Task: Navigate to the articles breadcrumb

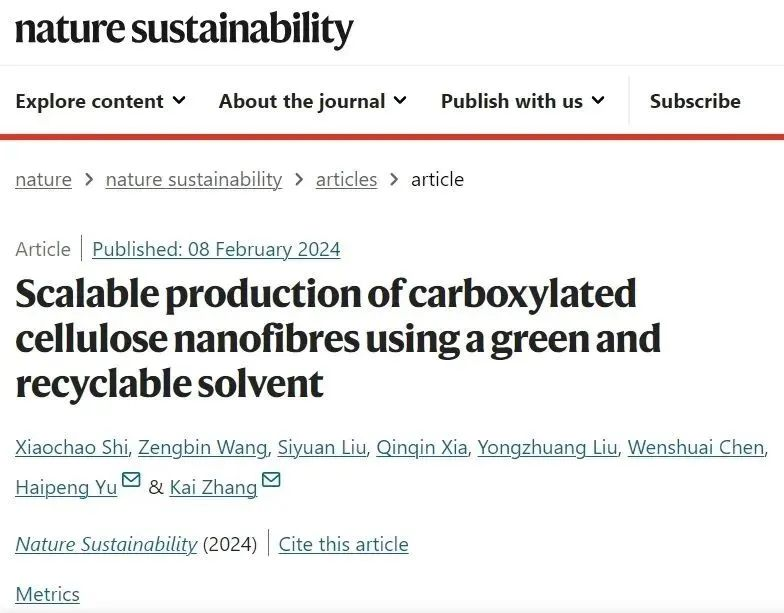Action: pos(346,179)
